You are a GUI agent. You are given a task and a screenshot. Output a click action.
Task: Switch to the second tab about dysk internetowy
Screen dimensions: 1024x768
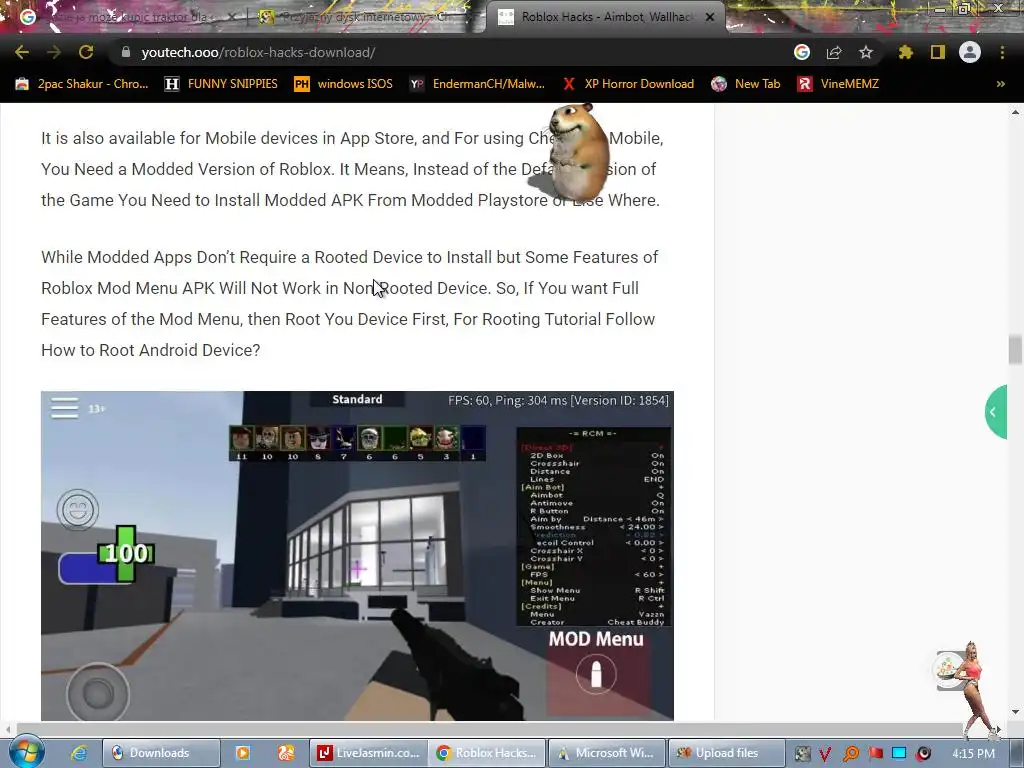coord(362,17)
